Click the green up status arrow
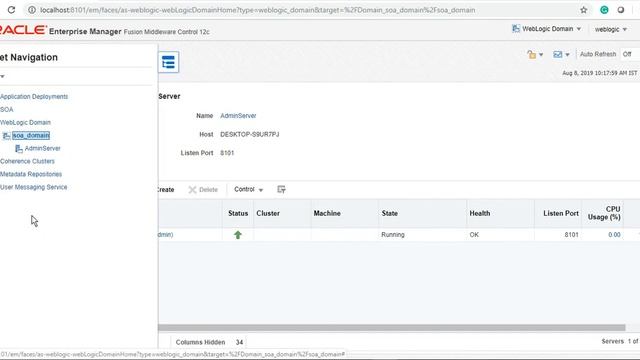Image resolution: width=640 pixels, height=360 pixels. tap(238, 235)
